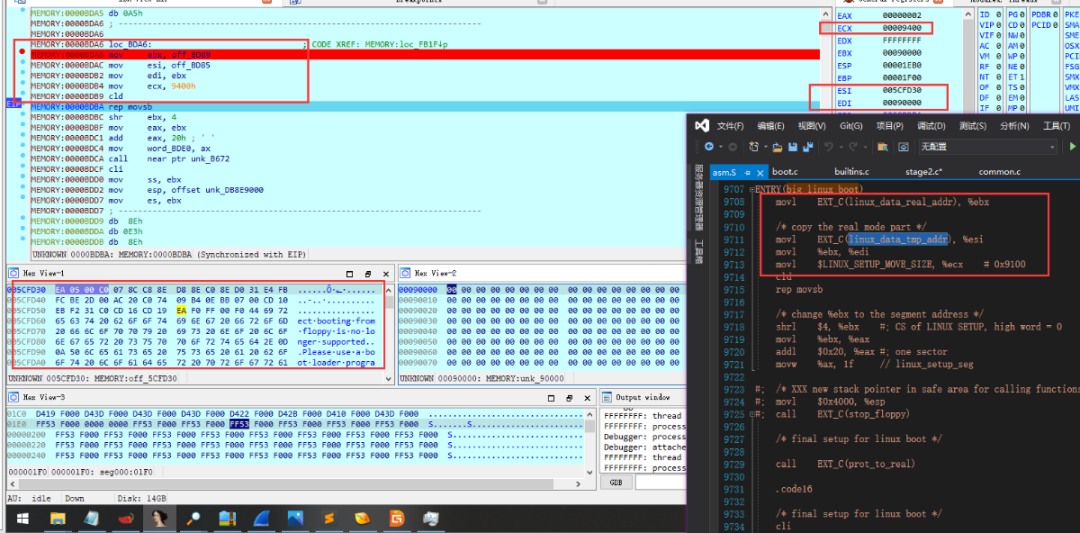The width and height of the screenshot is (1080, 533).
Task: Toggle the pin on the asm.S tab
Action: click(x=747, y=173)
